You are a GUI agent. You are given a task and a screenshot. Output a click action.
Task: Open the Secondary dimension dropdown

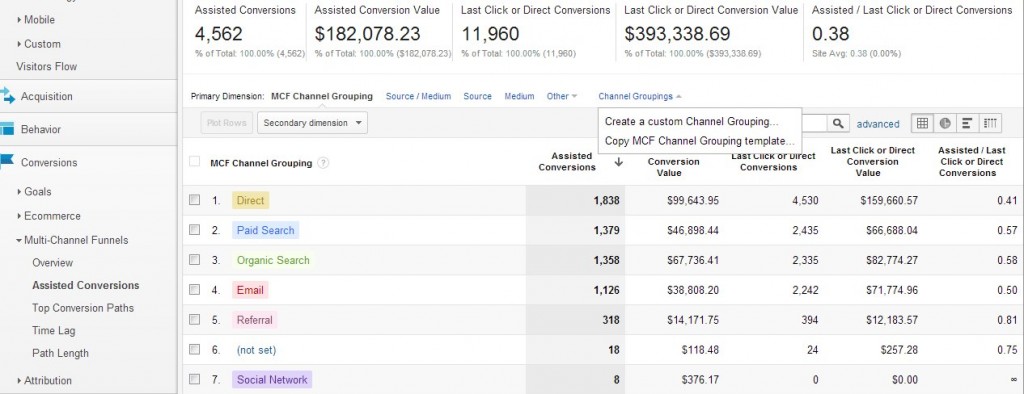point(312,123)
